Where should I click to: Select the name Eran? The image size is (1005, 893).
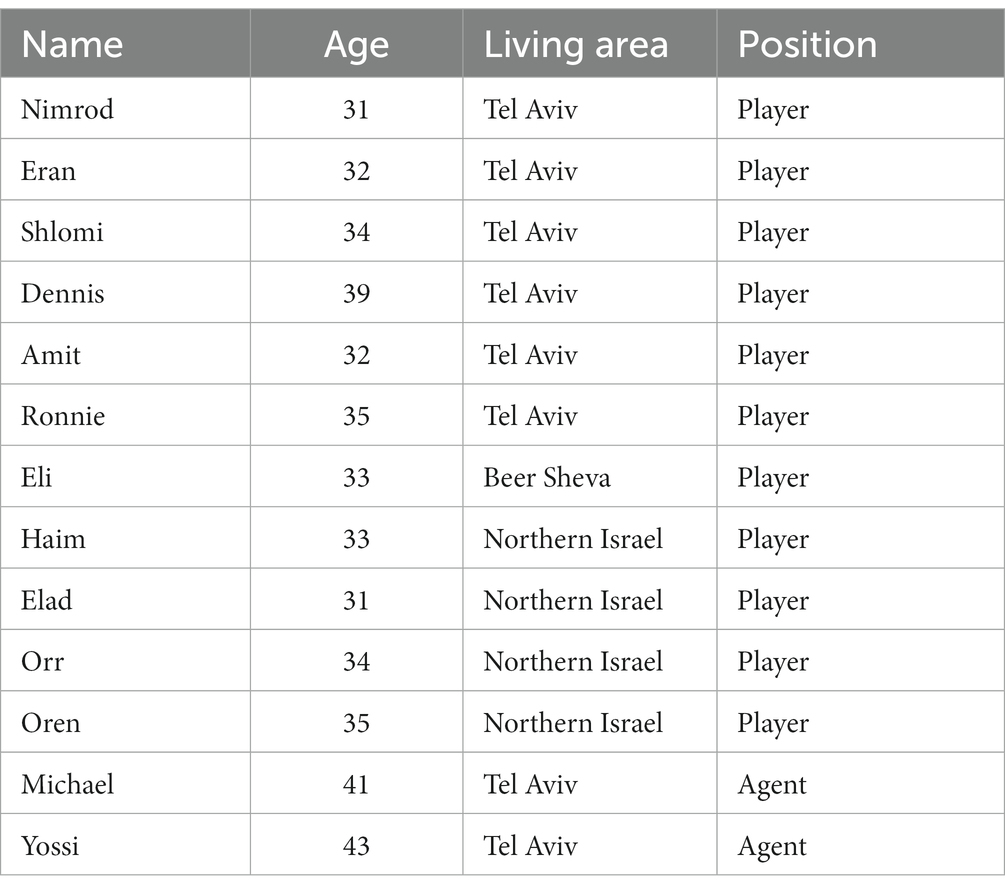pyautogui.click(x=48, y=171)
